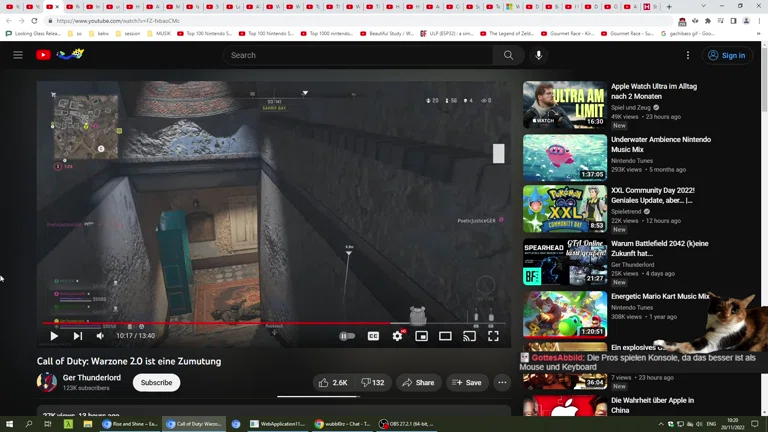The image size is (768, 432).
Task: Switch to OBS 27.2.1 taskbar window
Action: [x=407, y=424]
